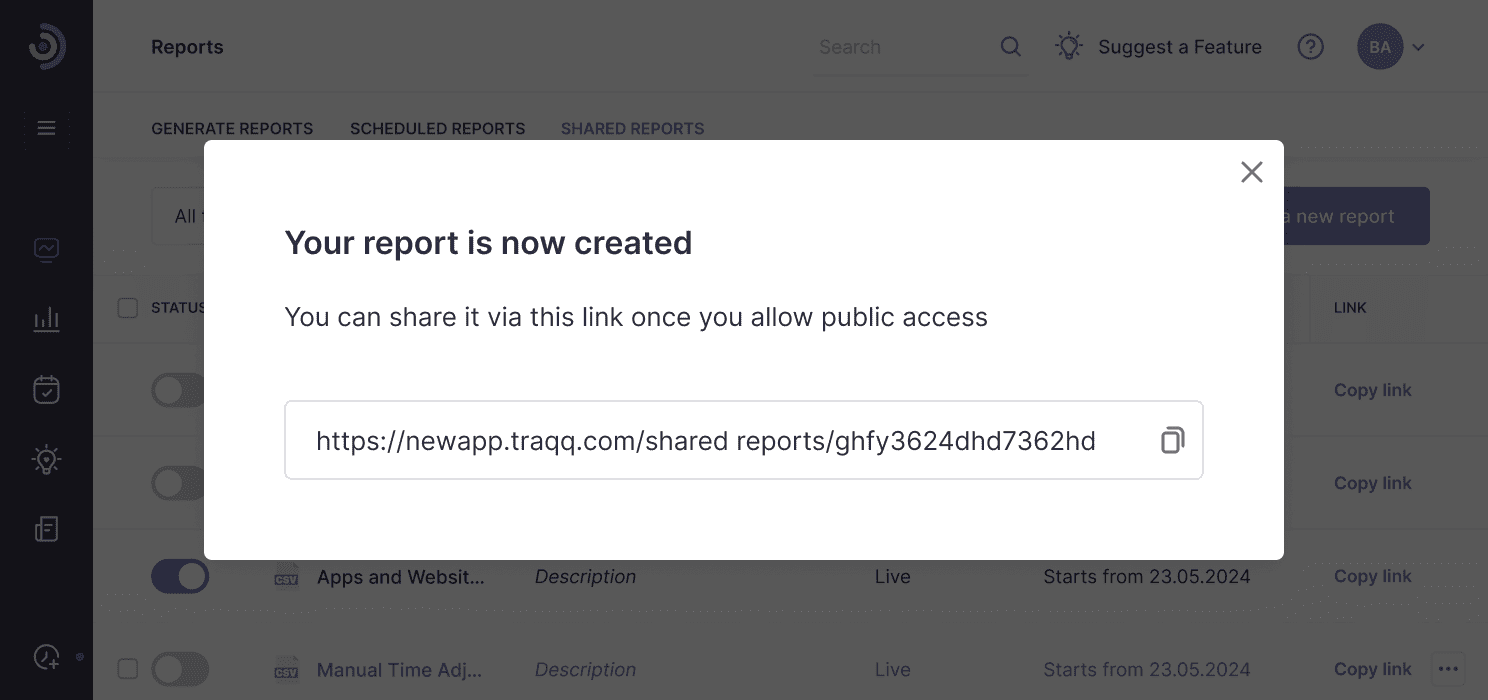The height and width of the screenshot is (700, 1488).
Task: Open the reports document icon in the sidebar
Action: coord(46,529)
